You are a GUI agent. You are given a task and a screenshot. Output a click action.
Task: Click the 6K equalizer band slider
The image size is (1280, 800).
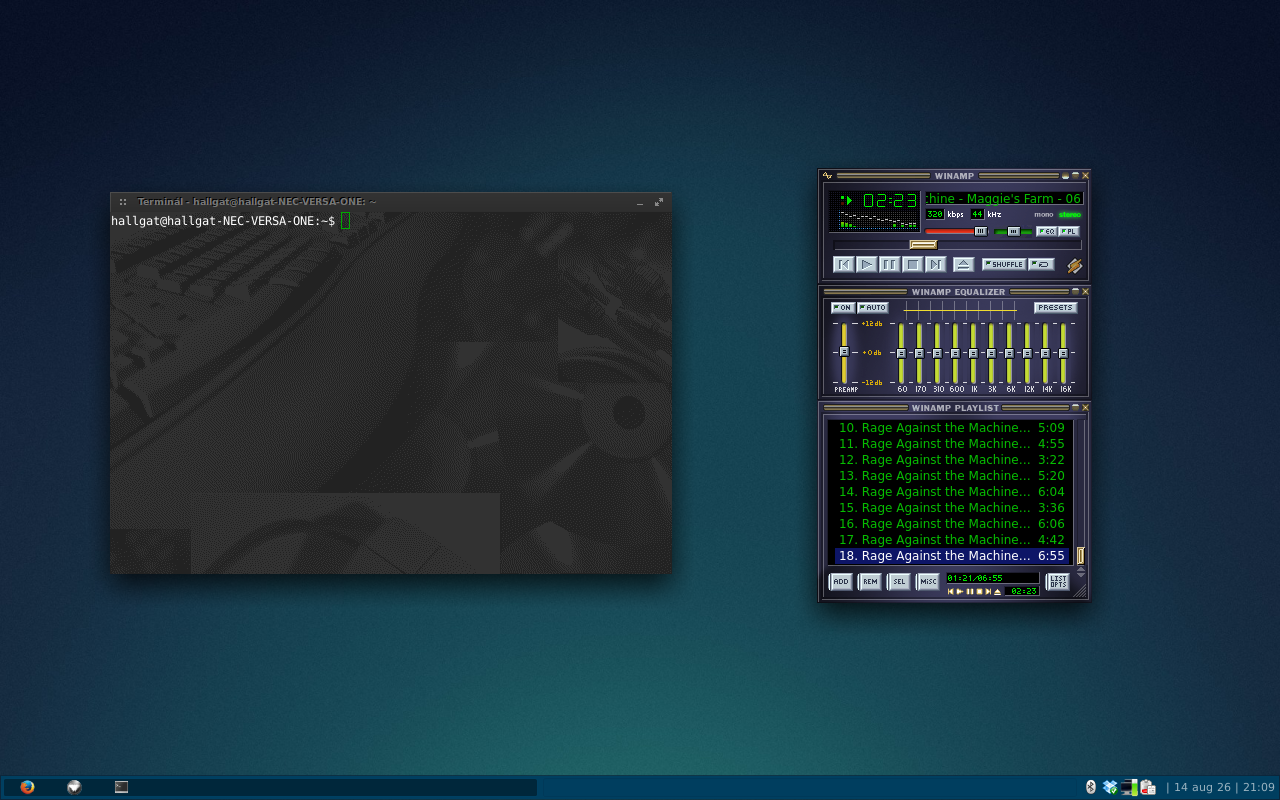[x=1009, y=353]
